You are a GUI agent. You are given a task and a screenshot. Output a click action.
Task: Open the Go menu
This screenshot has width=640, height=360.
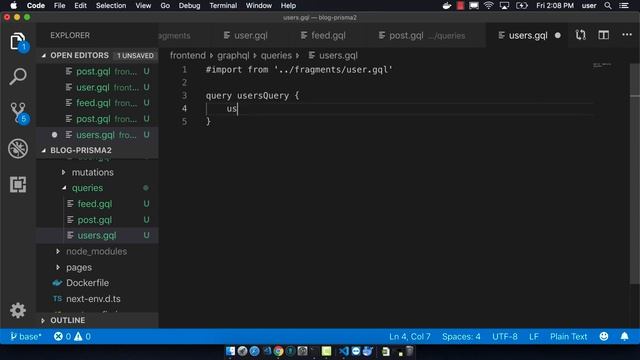point(165,6)
